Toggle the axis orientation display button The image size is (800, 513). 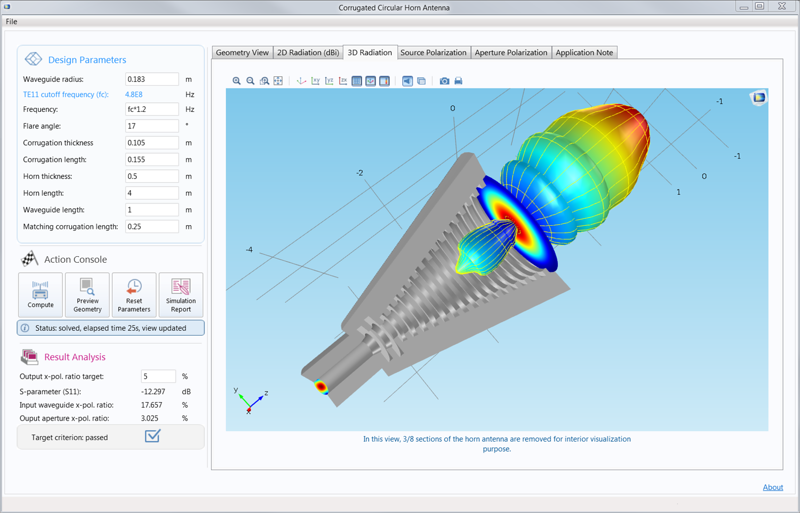click(x=371, y=81)
